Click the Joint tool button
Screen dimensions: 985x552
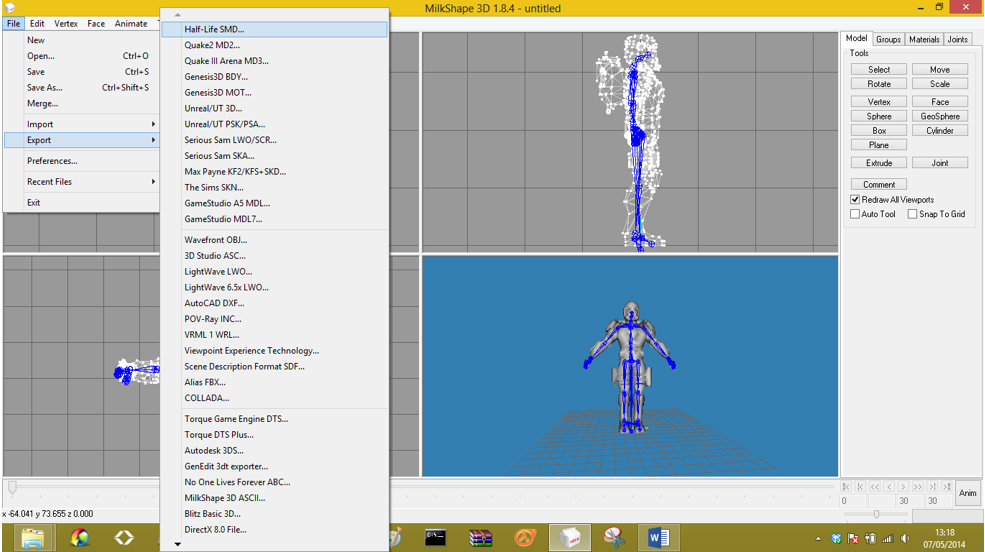pyautogui.click(x=940, y=163)
